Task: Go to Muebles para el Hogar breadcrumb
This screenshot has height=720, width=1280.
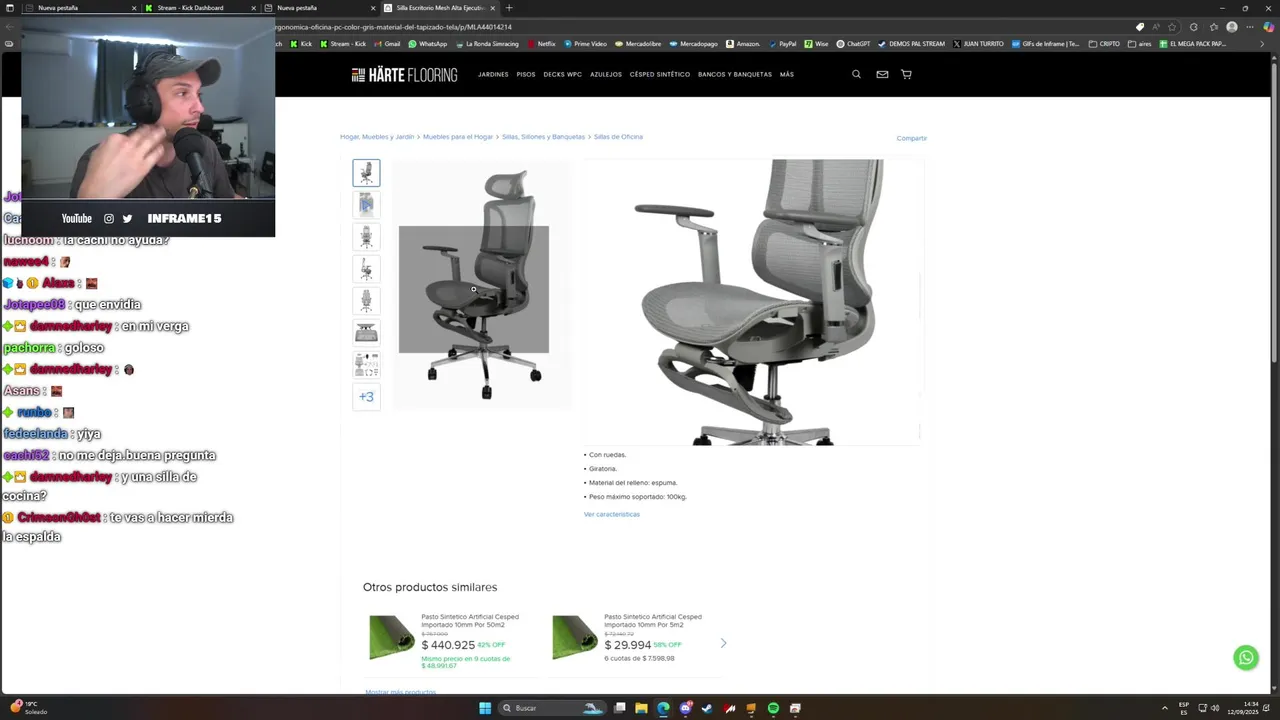Action: 458,137
